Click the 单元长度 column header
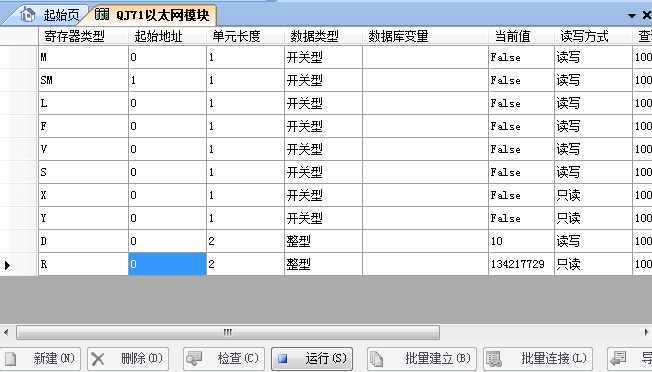Screen dimensions: 652x372 click(x=245, y=36)
